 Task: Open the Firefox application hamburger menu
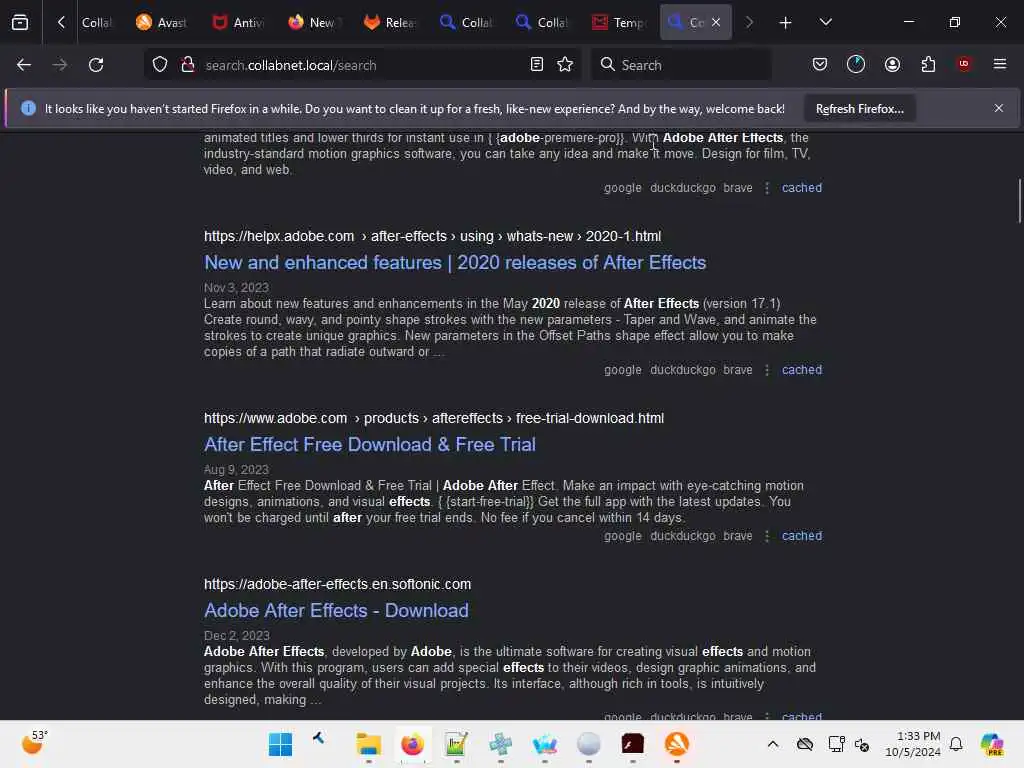[x=1000, y=64]
